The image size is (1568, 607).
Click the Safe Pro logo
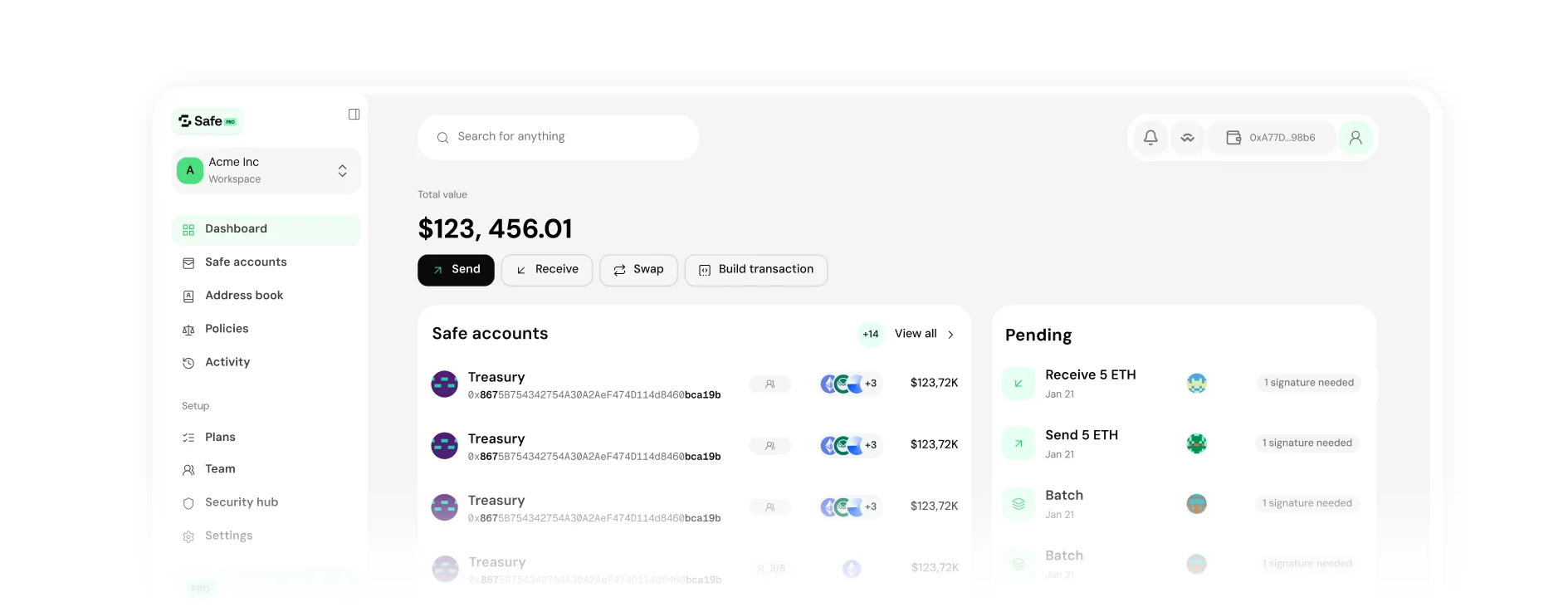208,121
